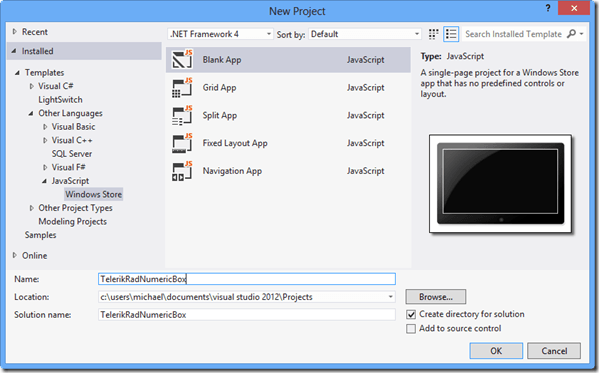599x373 pixels.
Task: Expand the Other Project Types node arrow
Action: pos(32,208)
